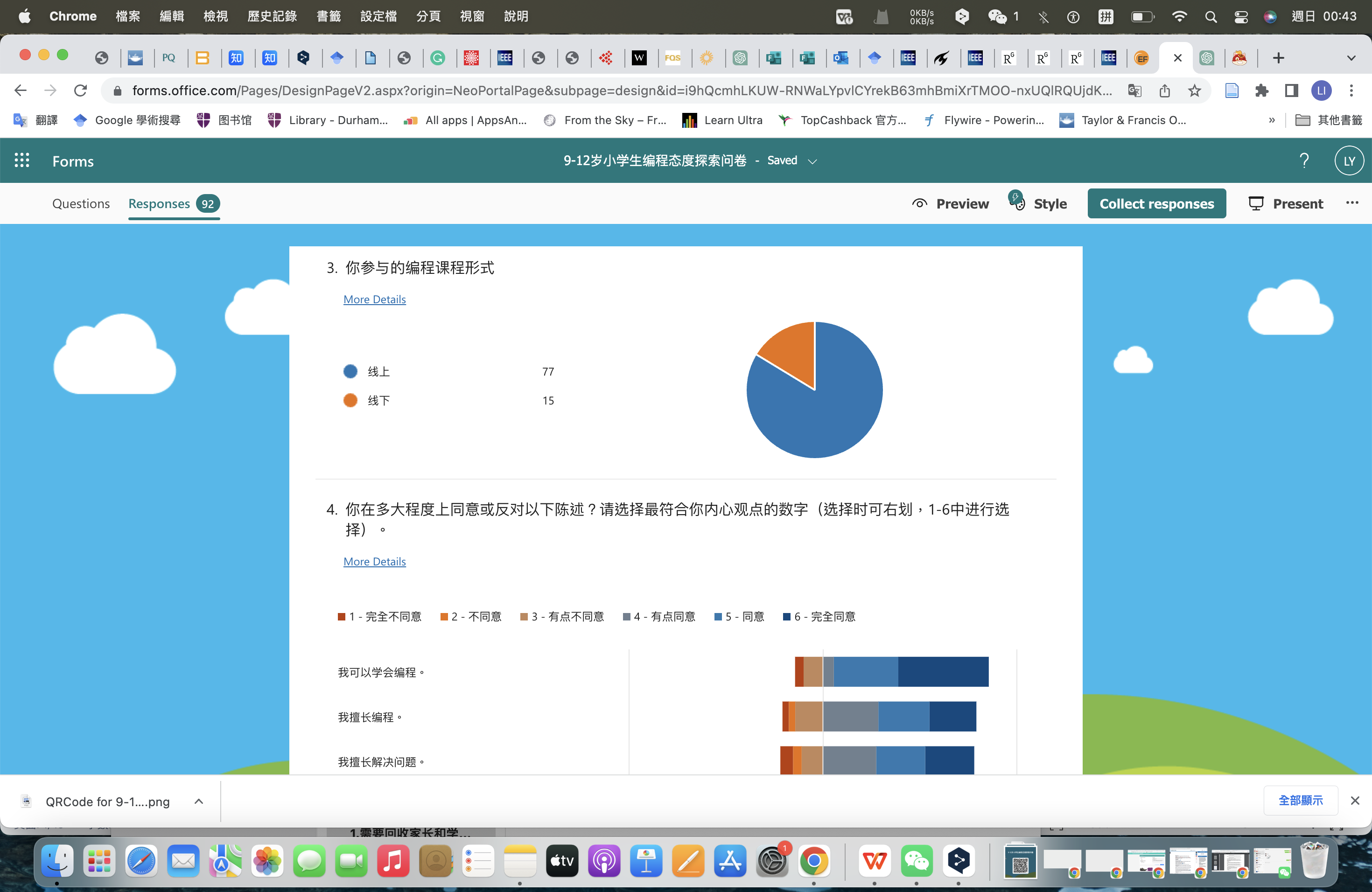The height and width of the screenshot is (892, 1372).
Task: Click the address bar URL
Action: [x=622, y=91]
